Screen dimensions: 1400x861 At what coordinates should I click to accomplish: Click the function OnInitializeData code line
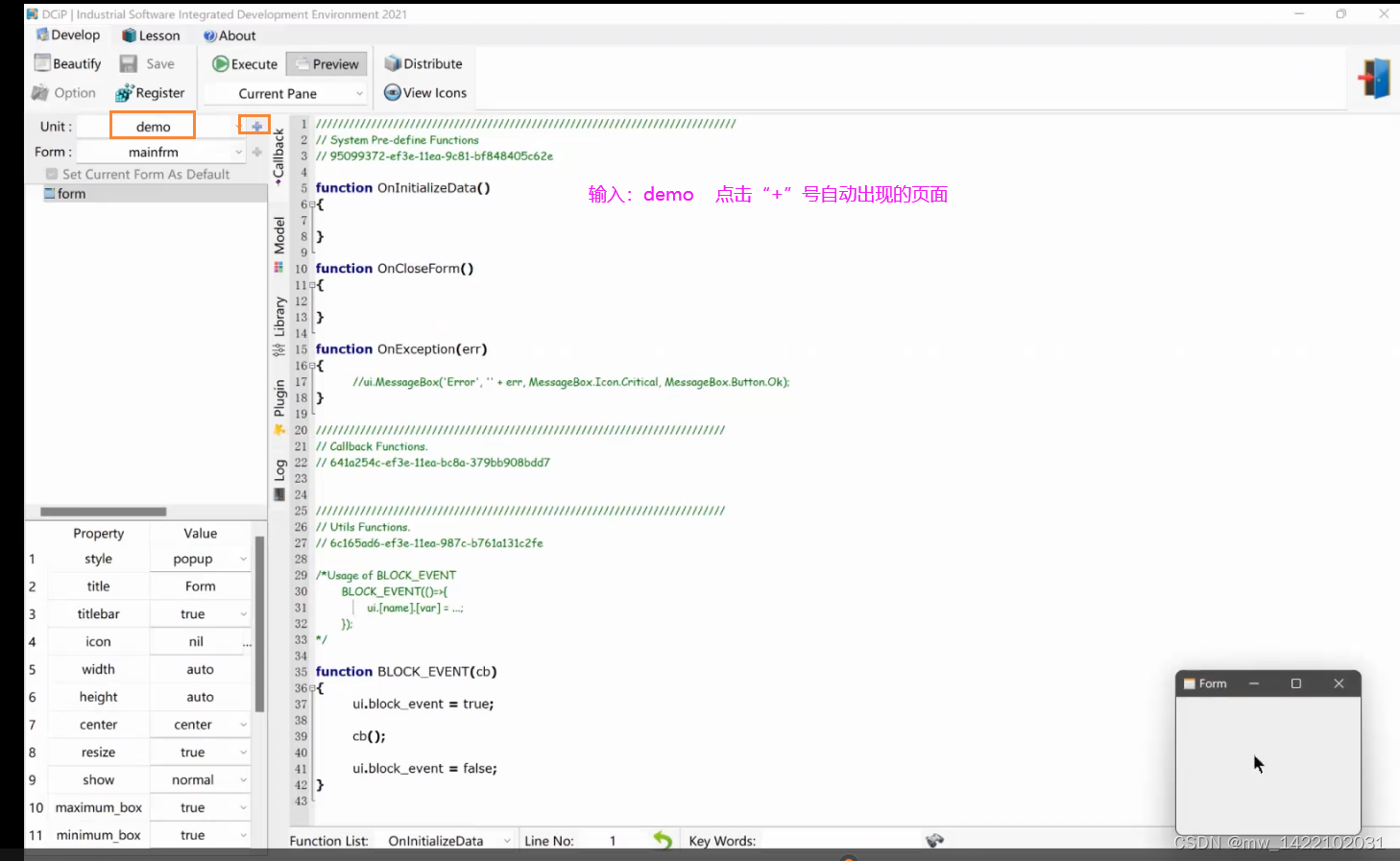[x=403, y=188]
